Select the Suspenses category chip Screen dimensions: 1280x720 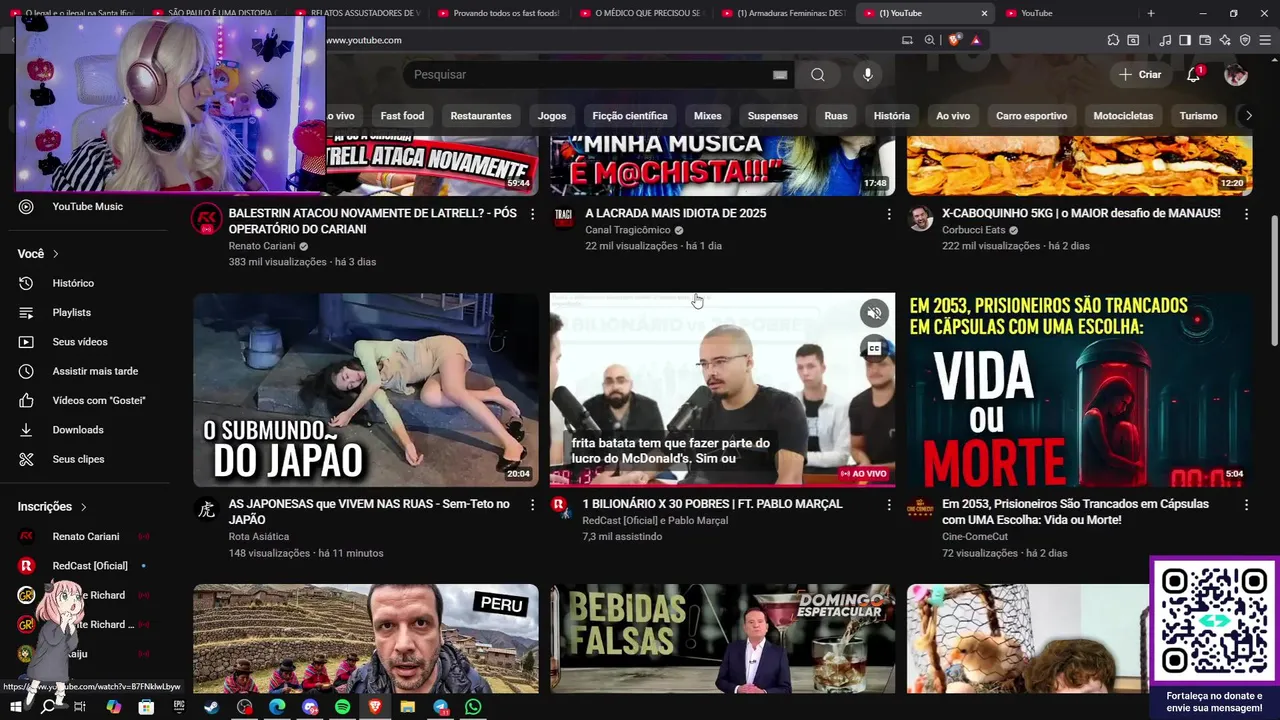click(x=773, y=116)
